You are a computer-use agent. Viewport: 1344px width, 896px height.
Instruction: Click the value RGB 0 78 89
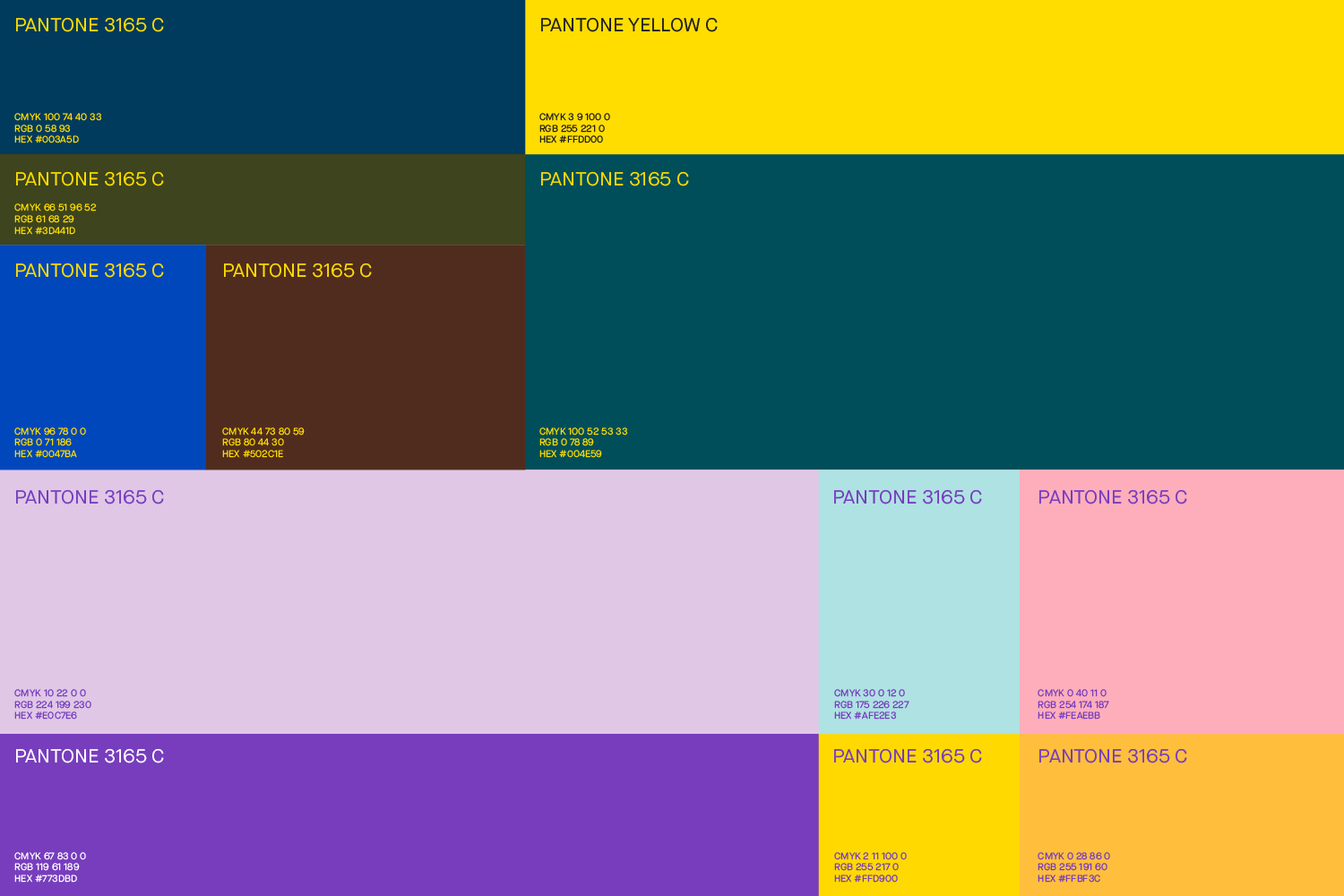click(566, 443)
